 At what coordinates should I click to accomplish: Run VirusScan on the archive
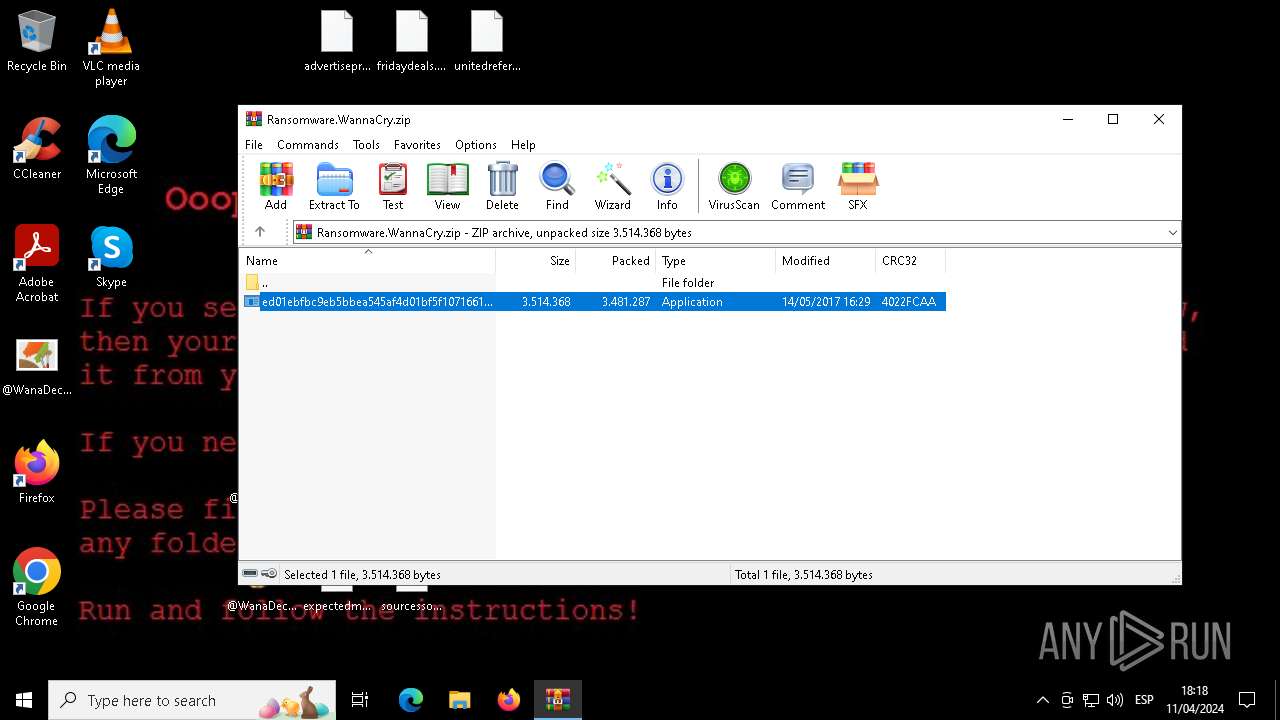click(x=734, y=187)
